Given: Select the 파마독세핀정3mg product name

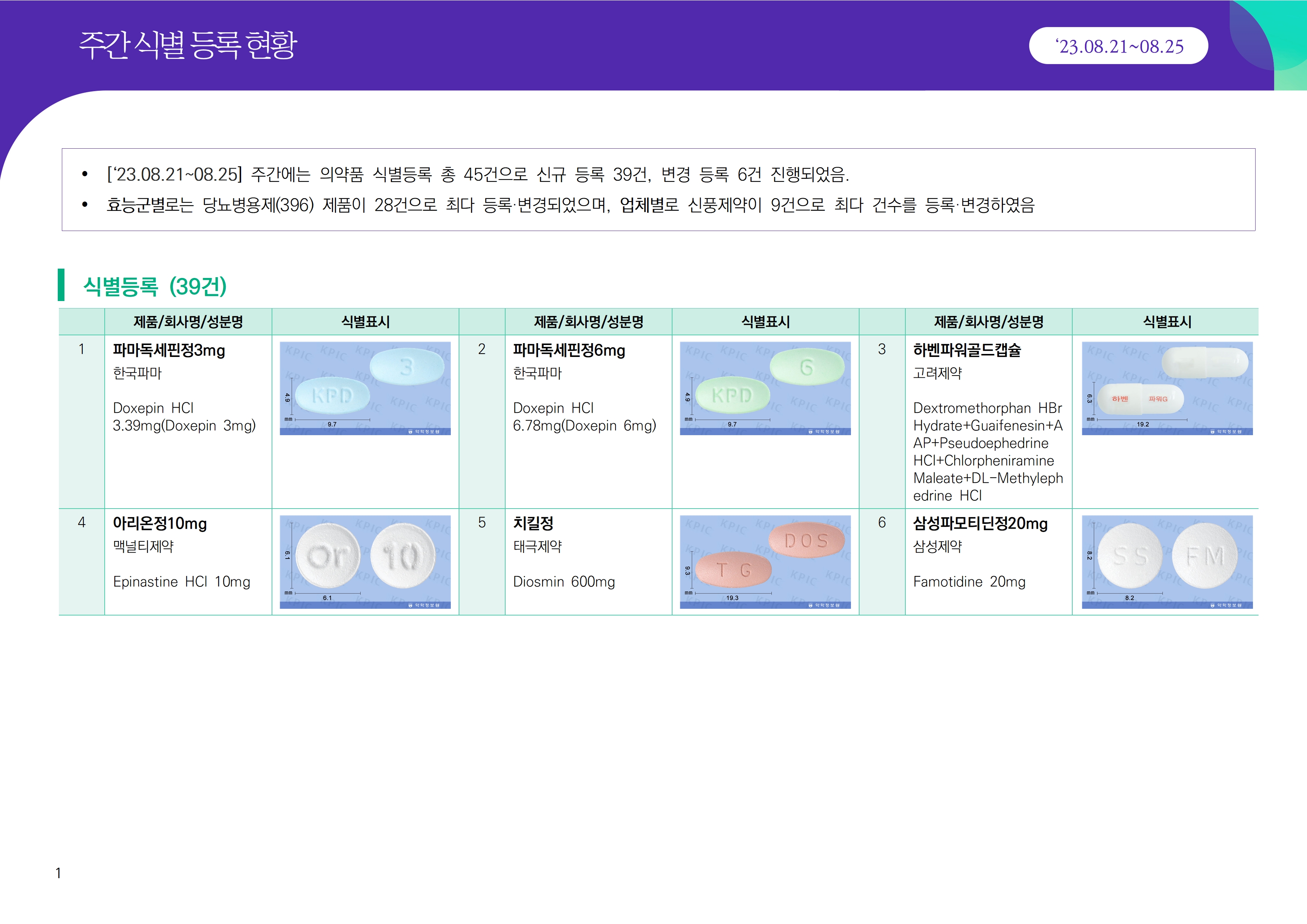Looking at the screenshot, I should (168, 350).
